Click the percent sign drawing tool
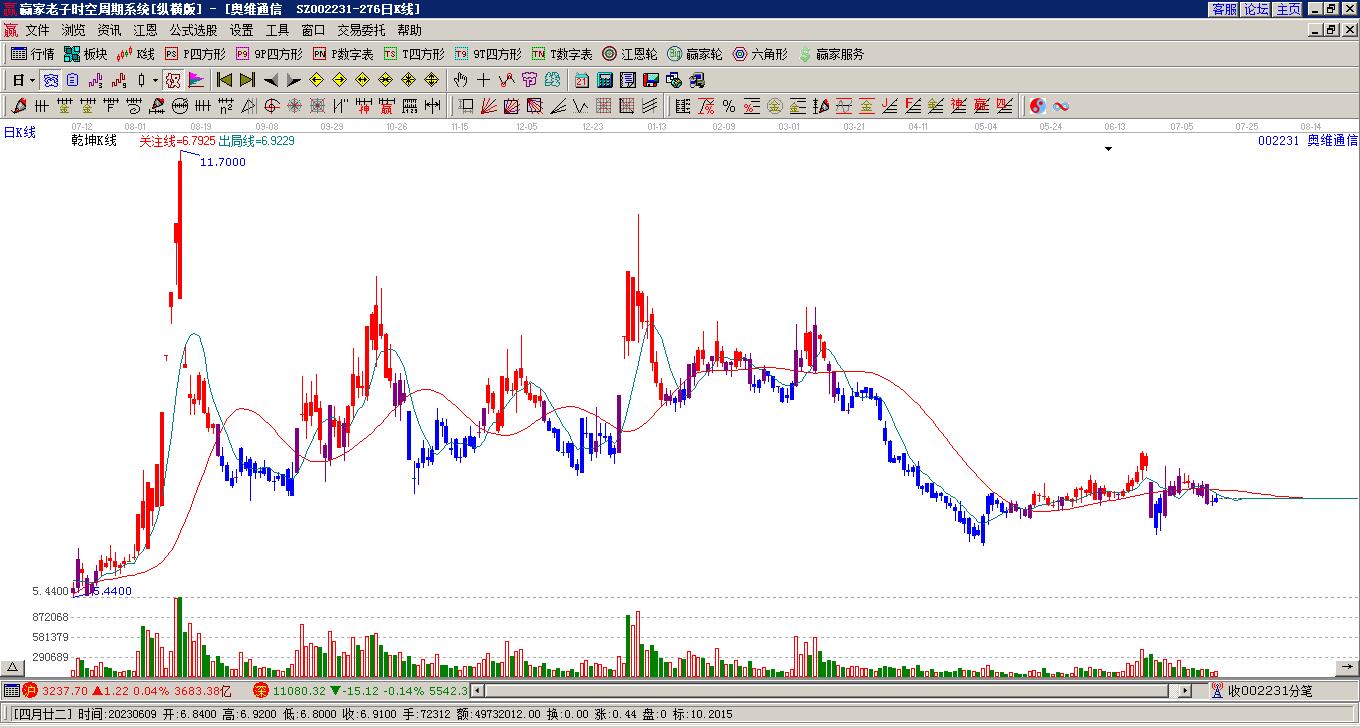 pyautogui.click(x=729, y=106)
